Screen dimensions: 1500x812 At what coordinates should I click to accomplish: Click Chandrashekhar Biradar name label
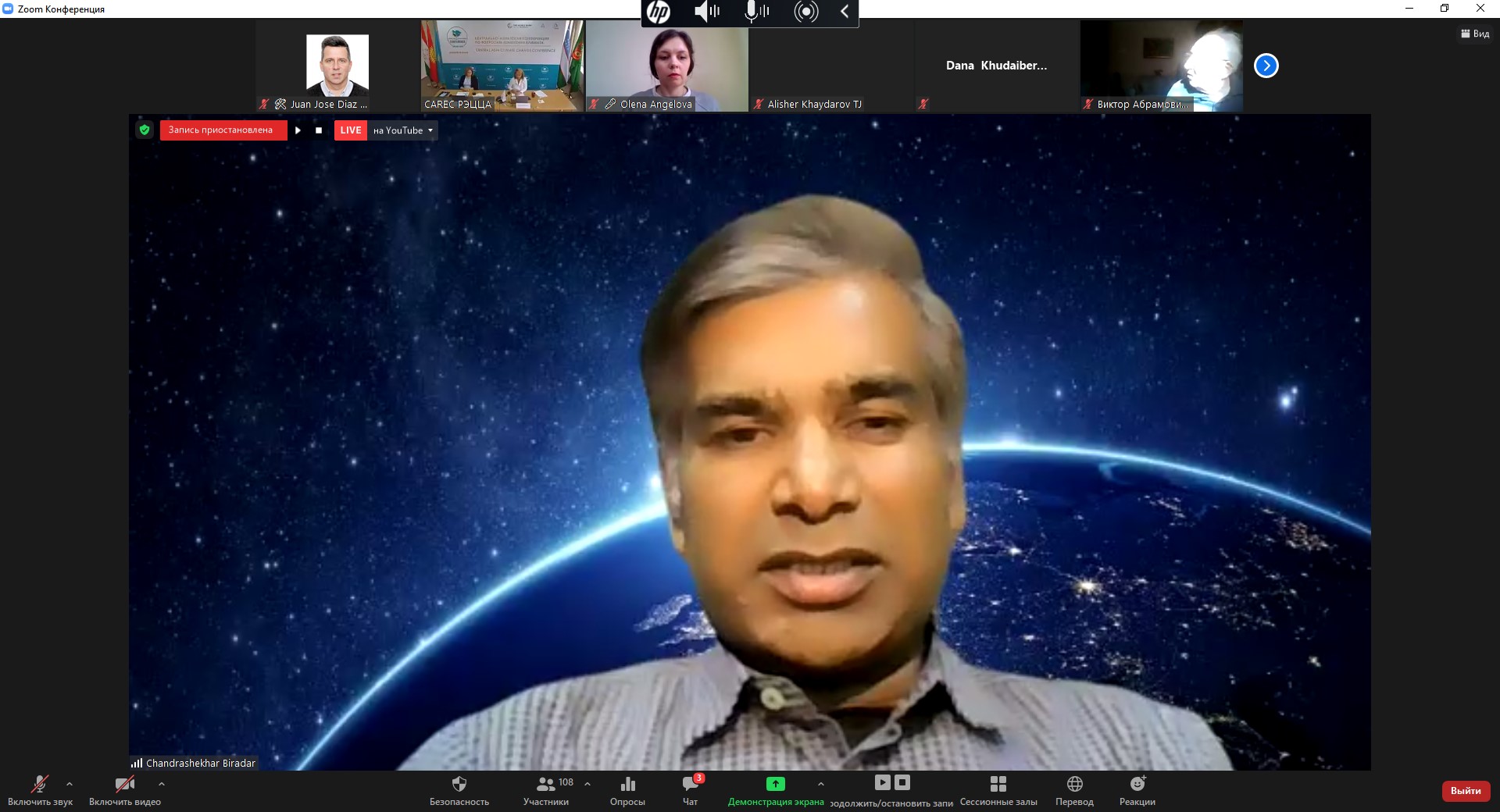(x=201, y=763)
